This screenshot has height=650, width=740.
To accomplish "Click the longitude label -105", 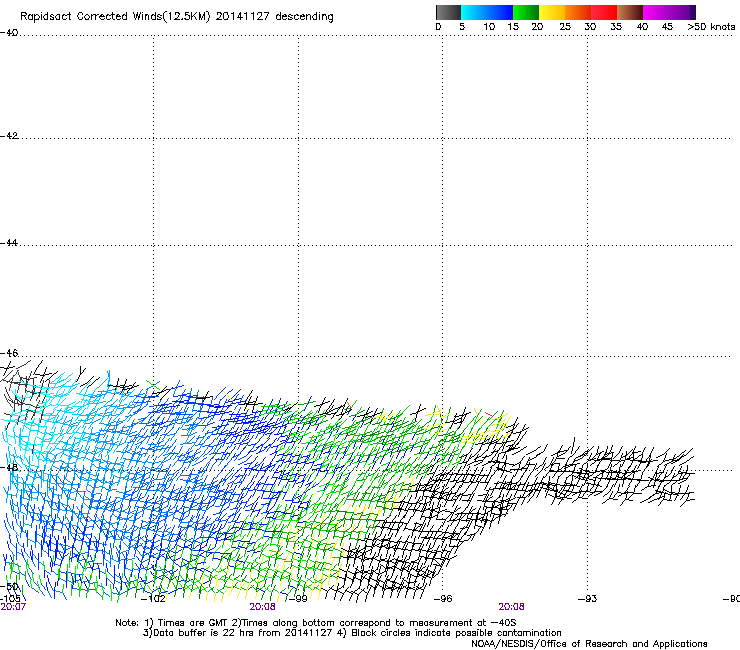I will tap(10, 599).
